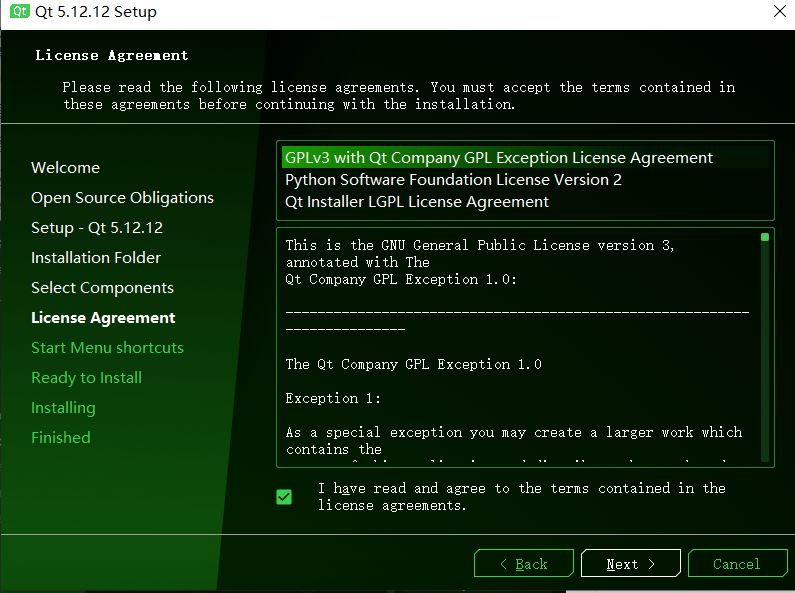Click the License Agreement step in sidebar
Screen dimensions: 795x593
(103, 318)
